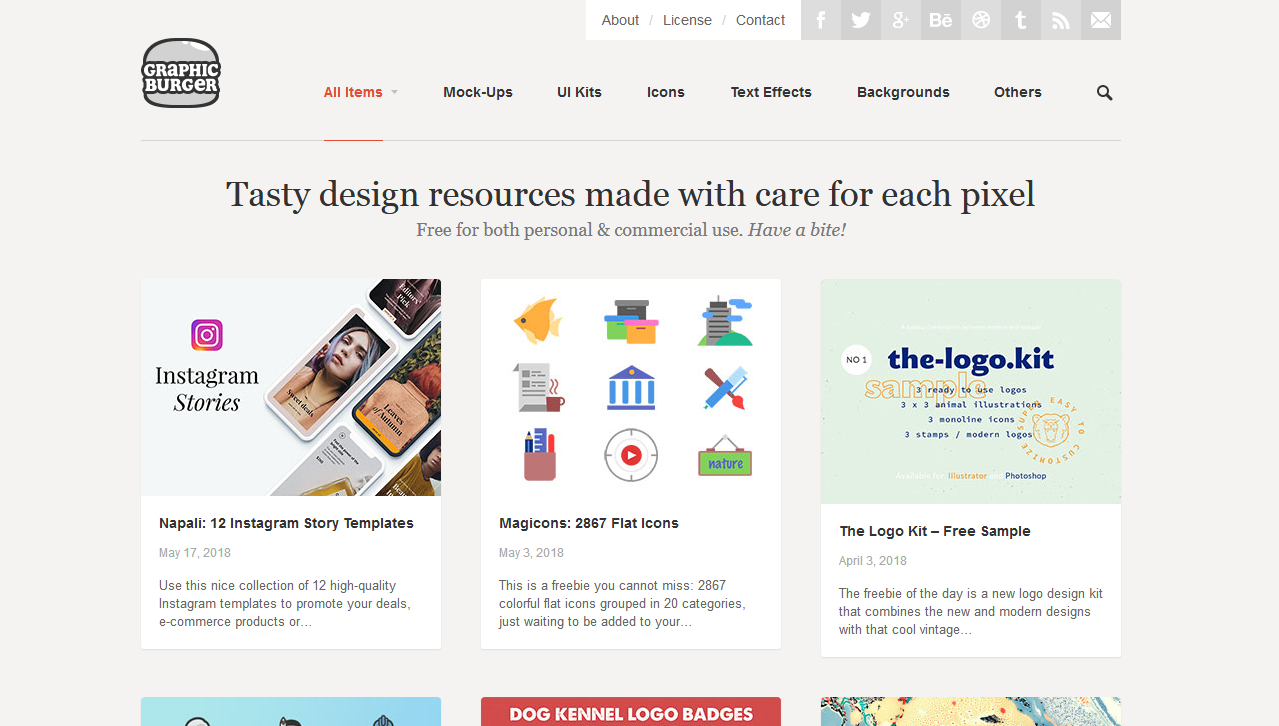Open the Facebook social icon
Image resolution: width=1279 pixels, height=726 pixels.
pyautogui.click(x=821, y=20)
